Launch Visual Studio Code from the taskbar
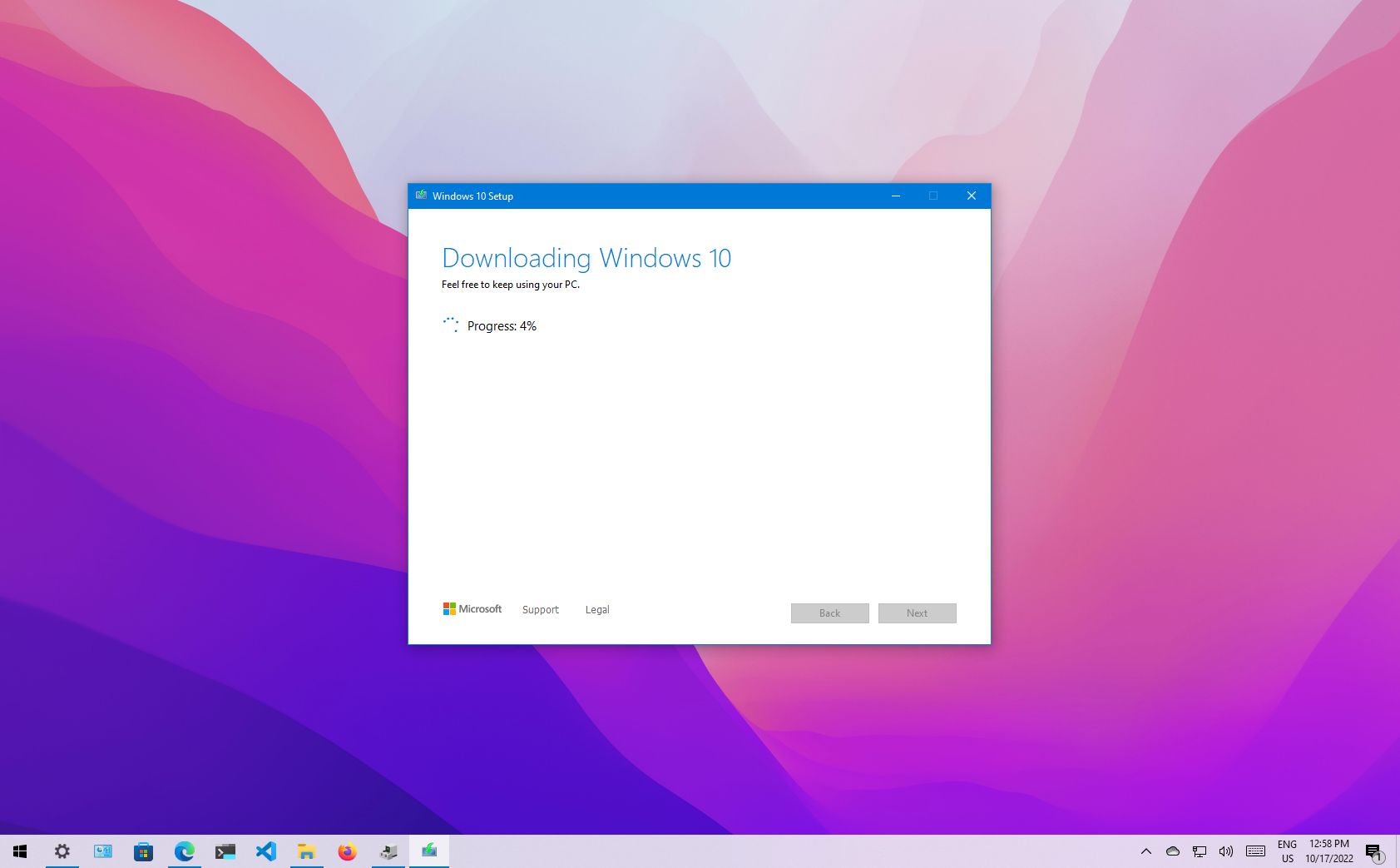This screenshot has width=1400, height=868. point(265,851)
